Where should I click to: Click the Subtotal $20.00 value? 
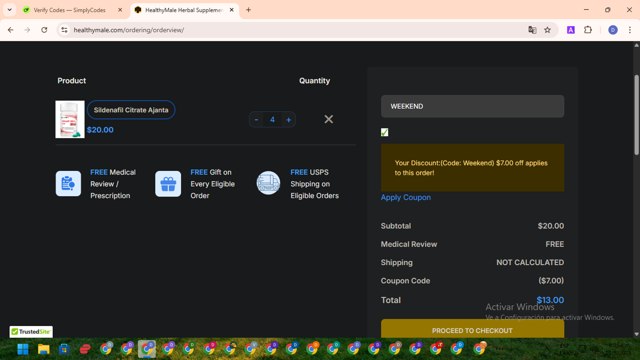point(551,226)
